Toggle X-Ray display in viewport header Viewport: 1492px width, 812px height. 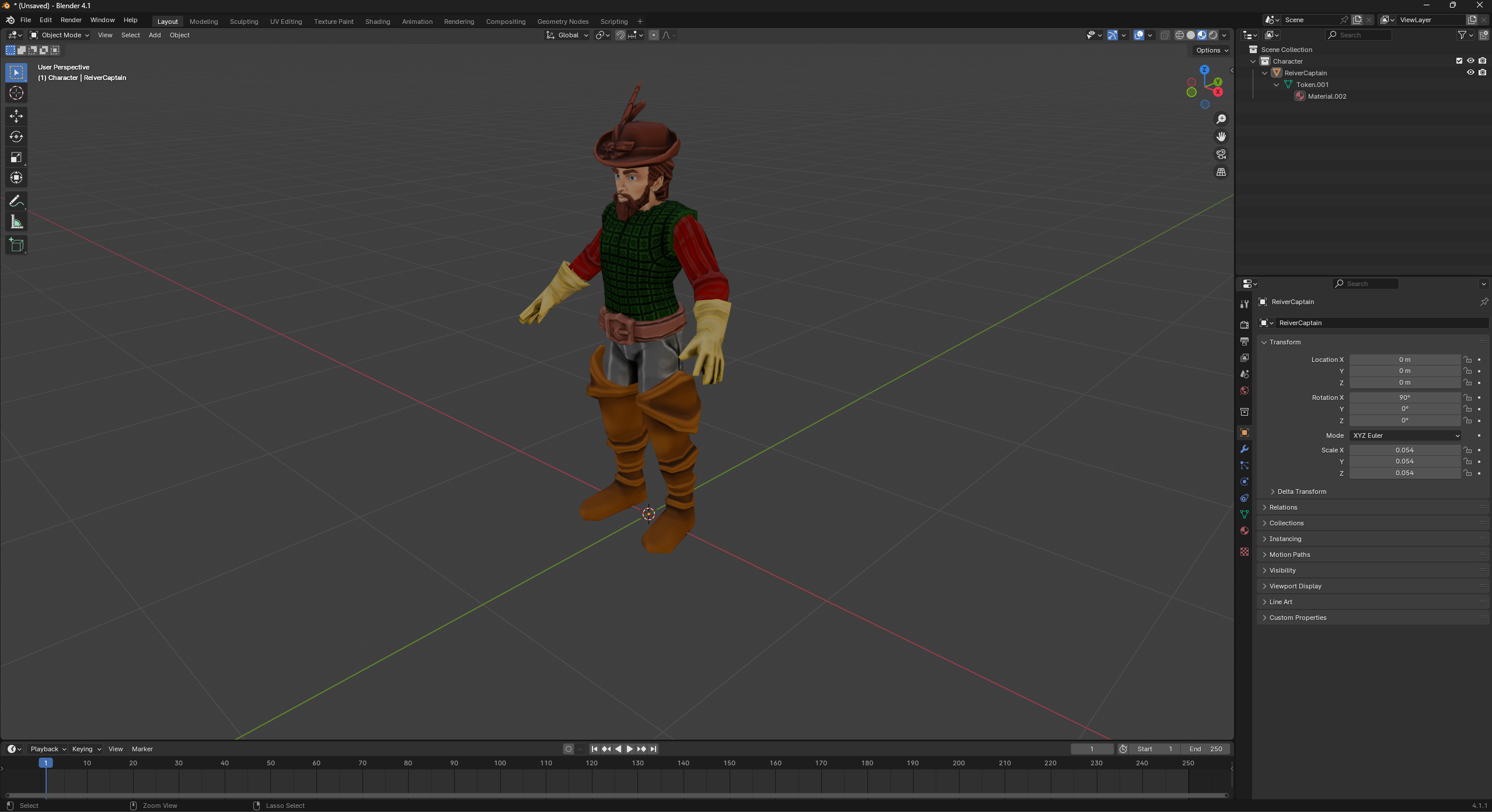[1165, 35]
